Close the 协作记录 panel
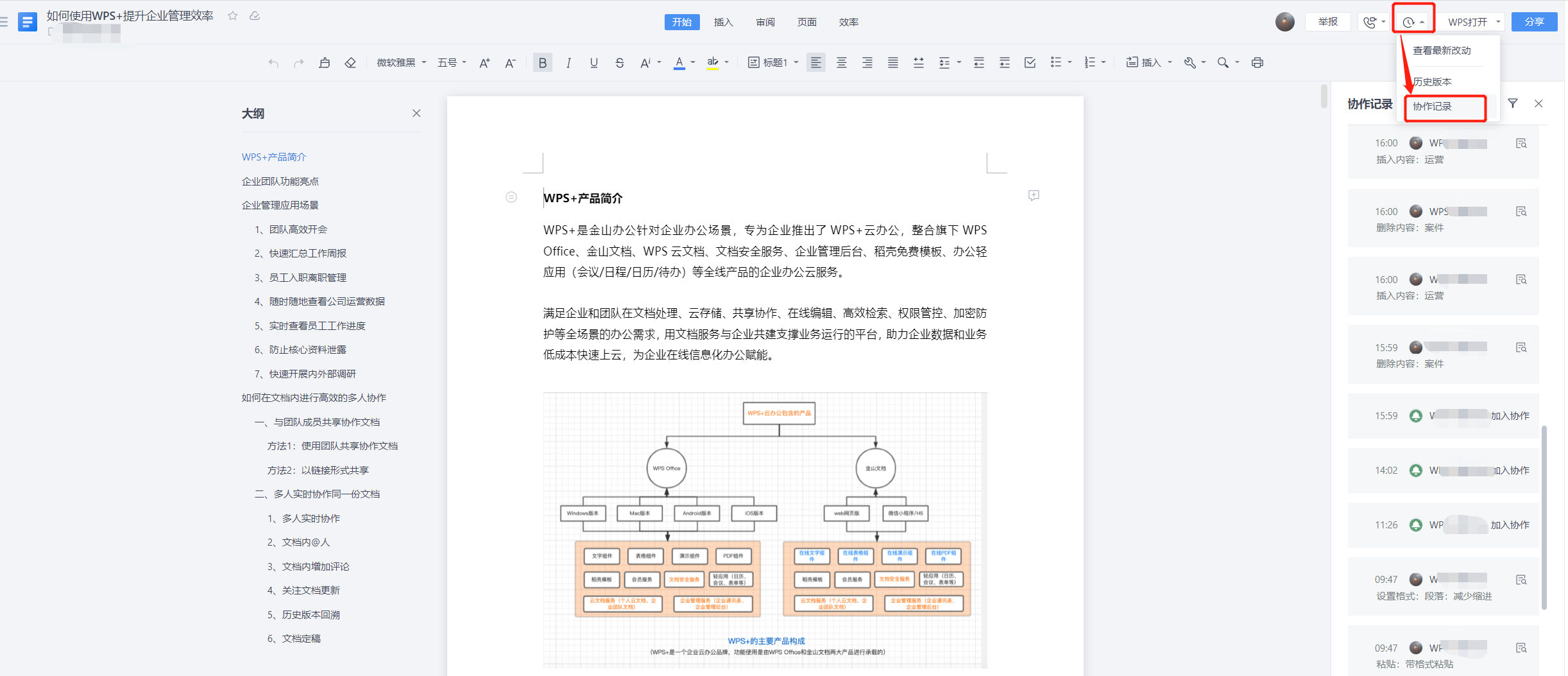 (x=1538, y=103)
